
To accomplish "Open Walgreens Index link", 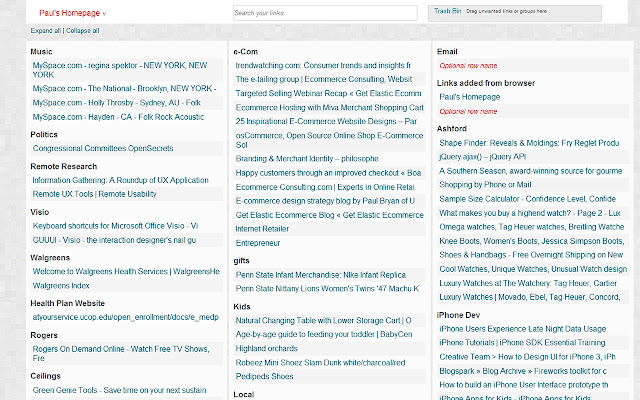I will (61, 286).
